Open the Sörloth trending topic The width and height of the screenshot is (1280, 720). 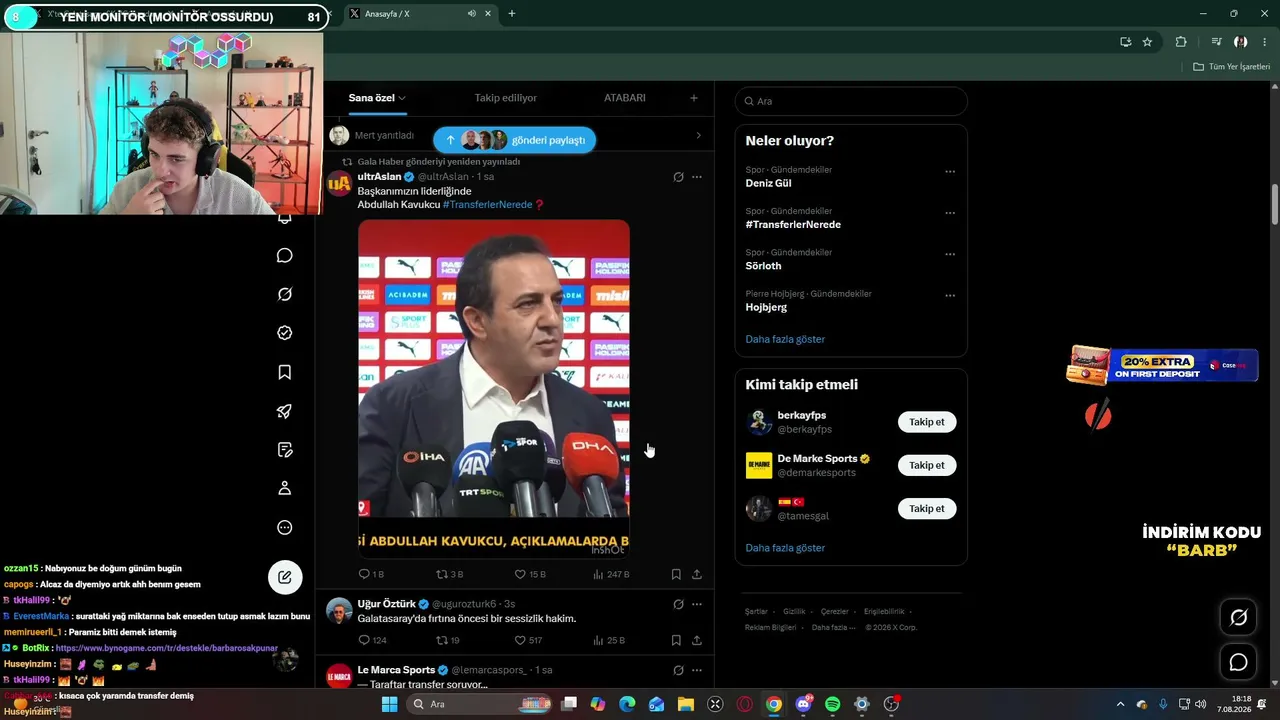763,266
